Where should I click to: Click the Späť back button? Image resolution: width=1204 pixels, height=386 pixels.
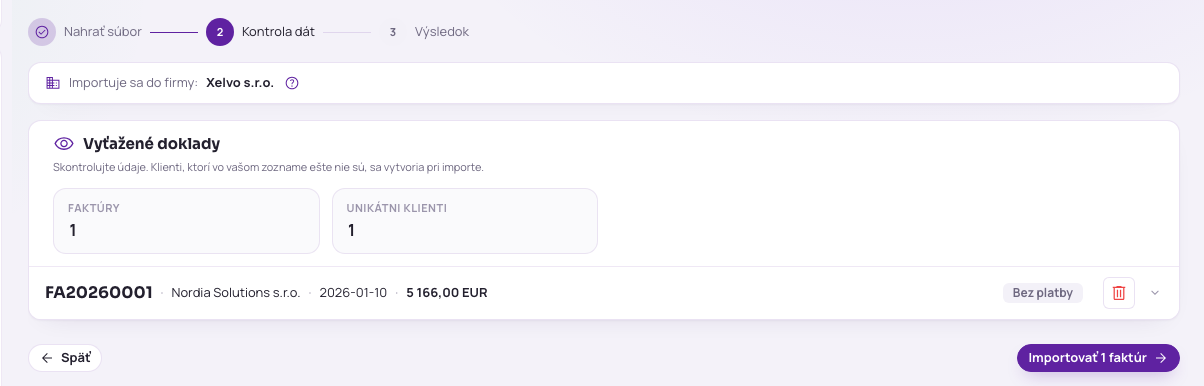(x=65, y=358)
